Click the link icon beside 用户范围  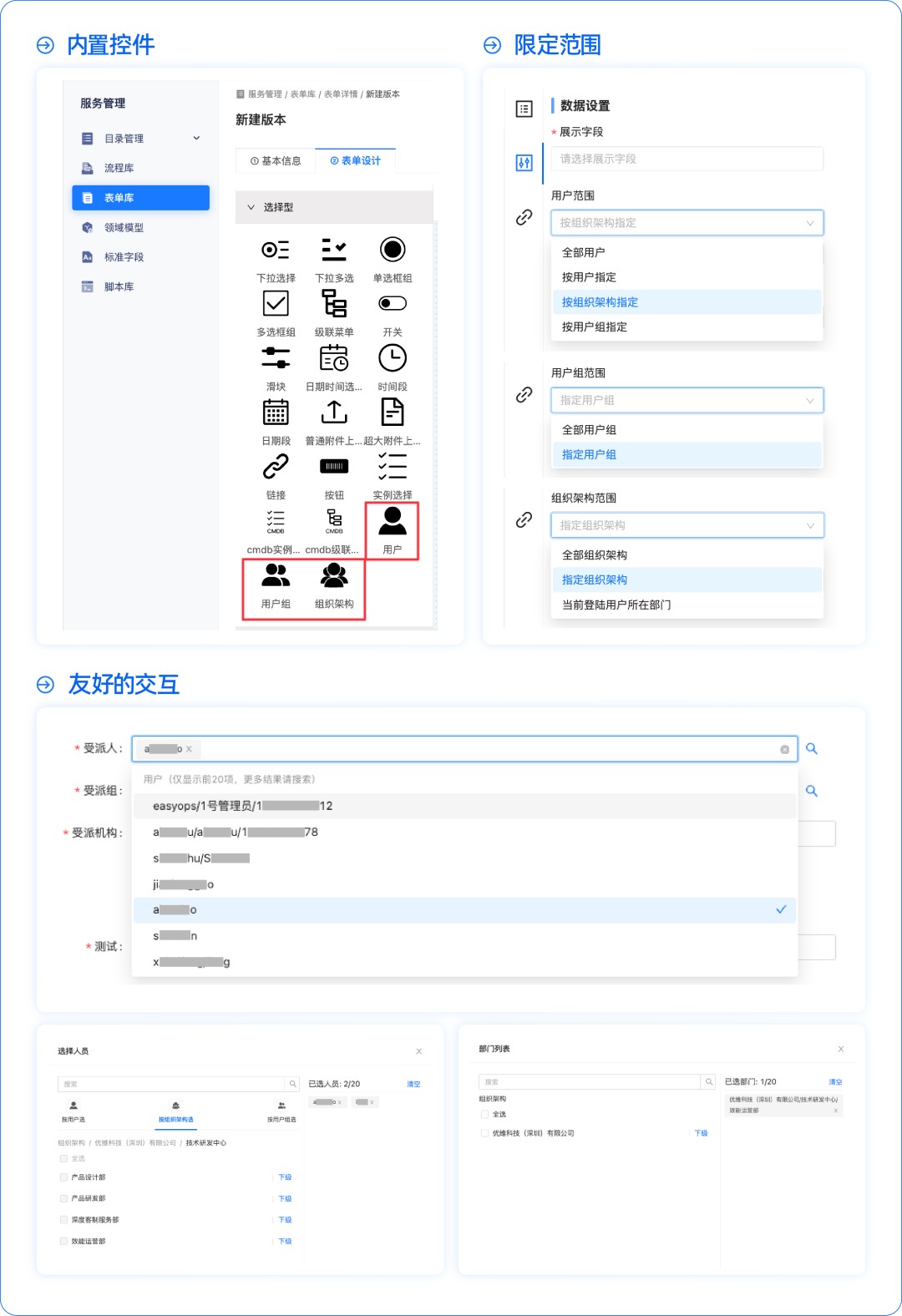(x=524, y=217)
